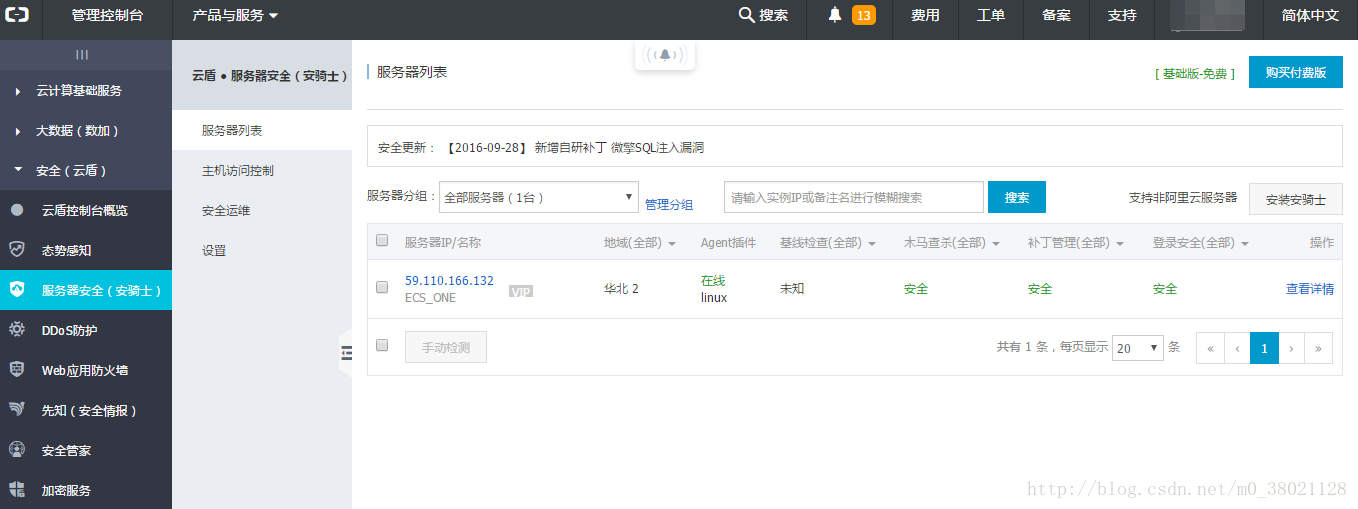The image size is (1358, 509).
Task: Collapse 安全（云盾）section
Action: [86, 170]
